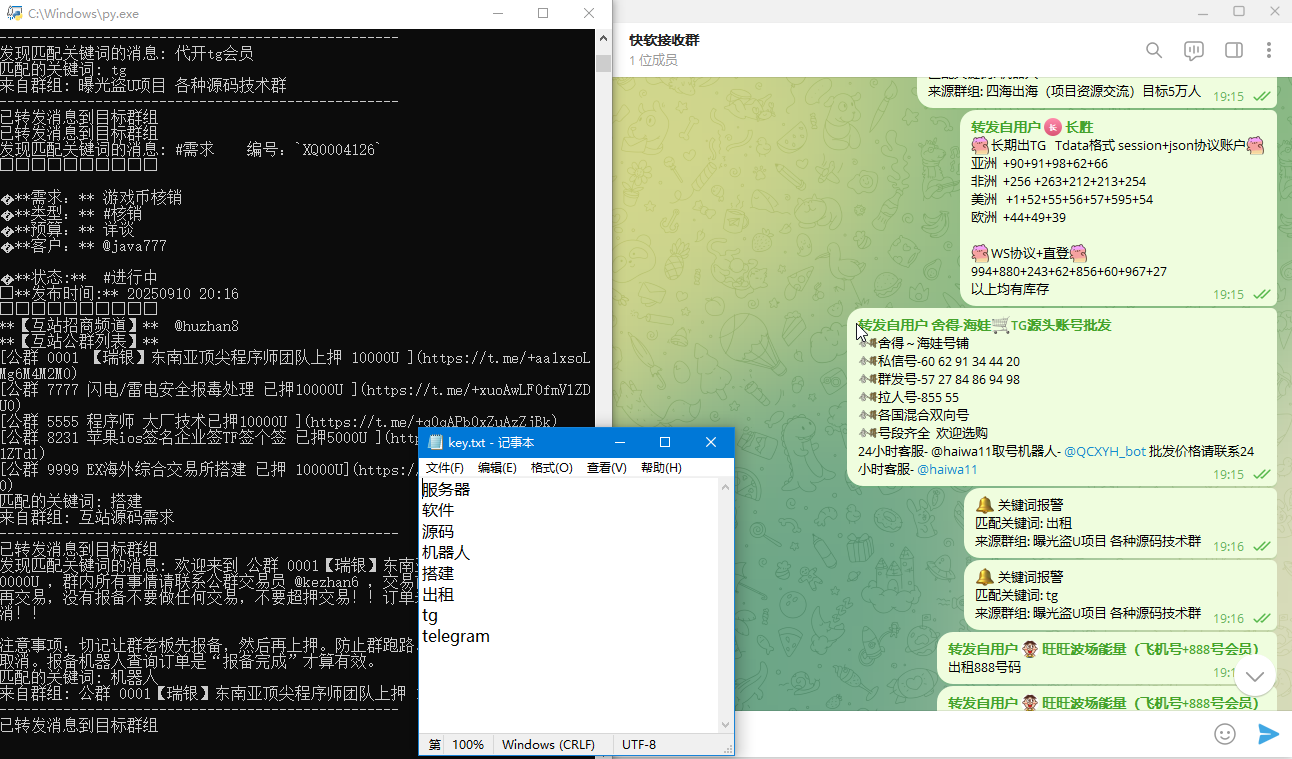Image resolution: width=1292 pixels, height=759 pixels.
Task: Click the 快软接收群 chat title header
Action: [x=664, y=41]
